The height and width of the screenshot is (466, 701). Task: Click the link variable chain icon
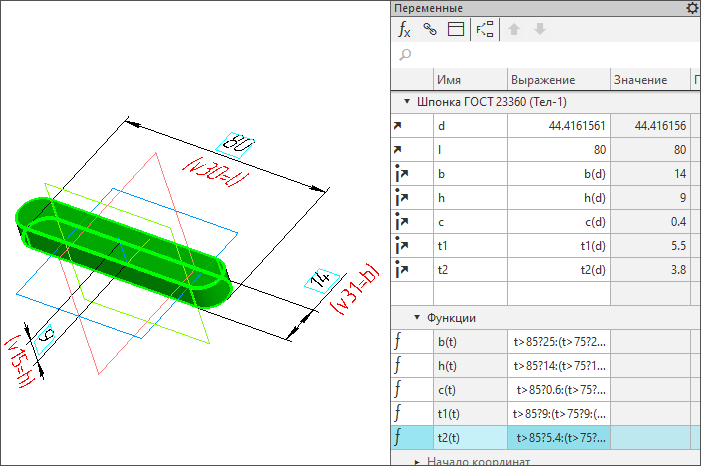[430, 29]
